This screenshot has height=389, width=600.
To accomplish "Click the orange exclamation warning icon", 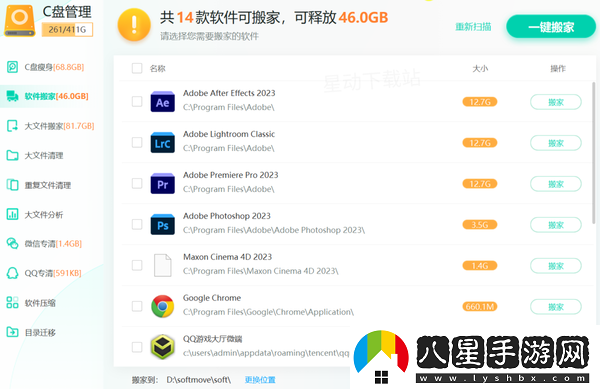I will [x=134, y=25].
